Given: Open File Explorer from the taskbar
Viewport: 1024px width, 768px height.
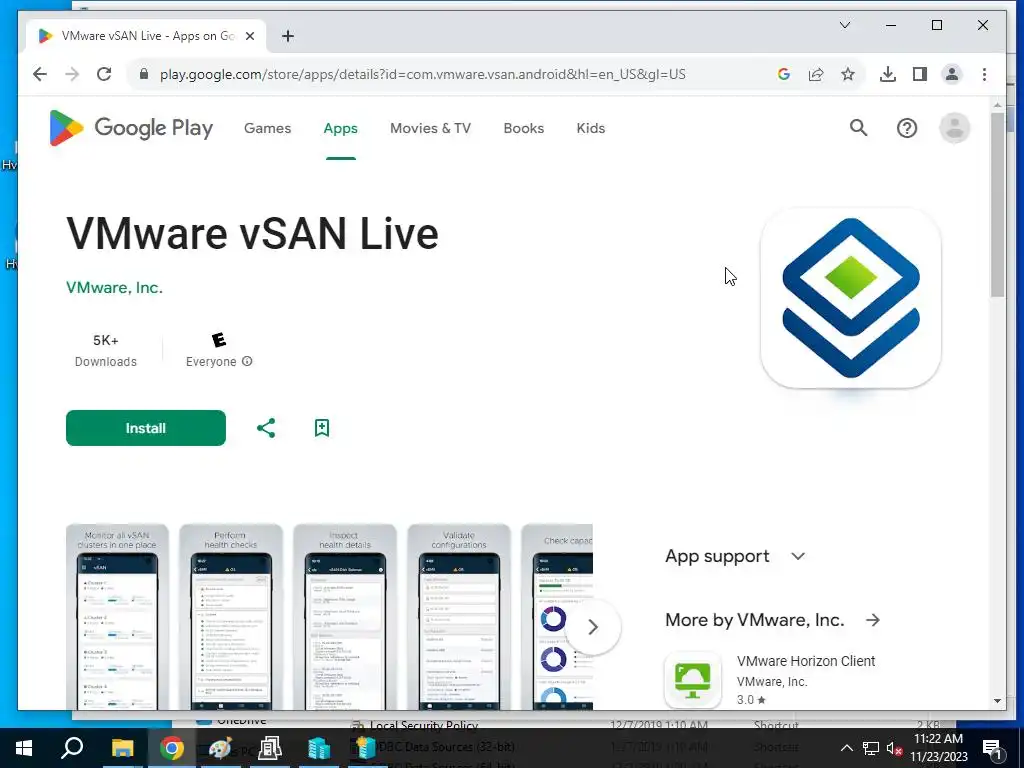Looking at the screenshot, I should (x=122, y=748).
